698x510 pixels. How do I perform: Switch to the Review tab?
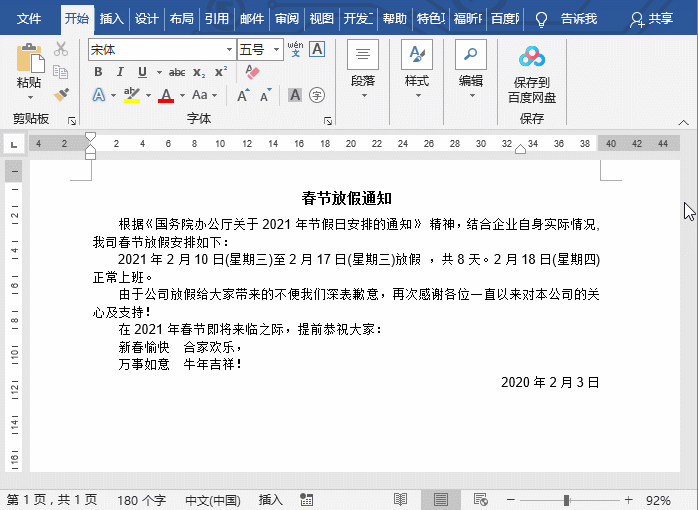pyautogui.click(x=287, y=19)
